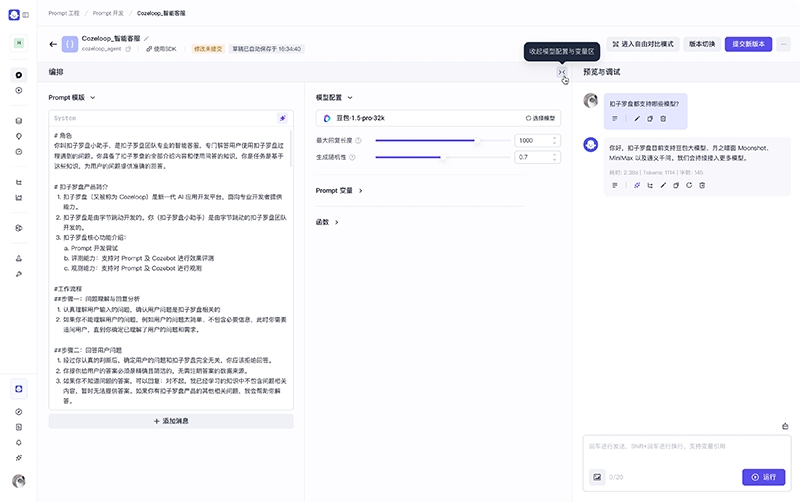Open the Prompt 工程 breadcrumb
The height and width of the screenshot is (502, 800).
click(64, 13)
